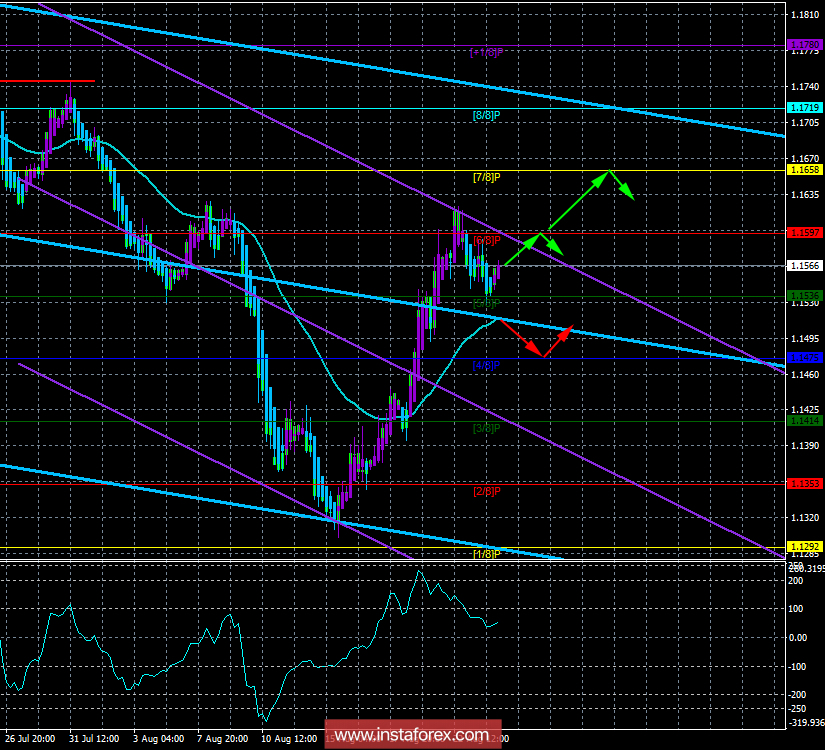Viewport: 825px width, 750px height.
Task: Click the 1.1353 red price tag
Action: 804,483
